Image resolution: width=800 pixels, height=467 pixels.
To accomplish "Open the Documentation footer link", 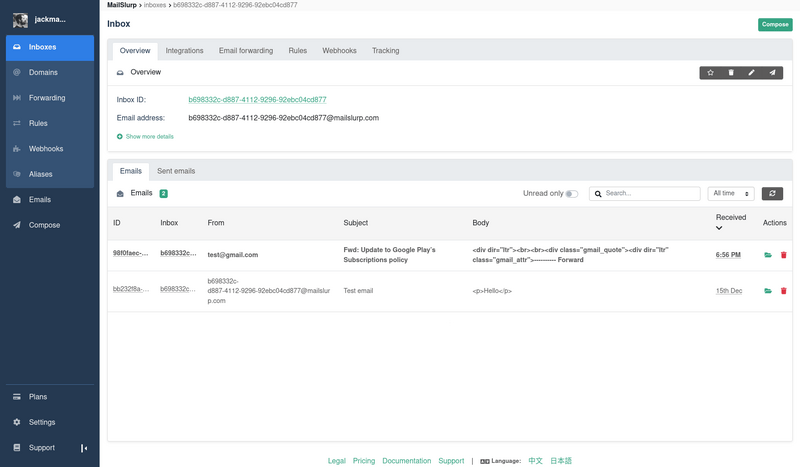I will tap(407, 460).
